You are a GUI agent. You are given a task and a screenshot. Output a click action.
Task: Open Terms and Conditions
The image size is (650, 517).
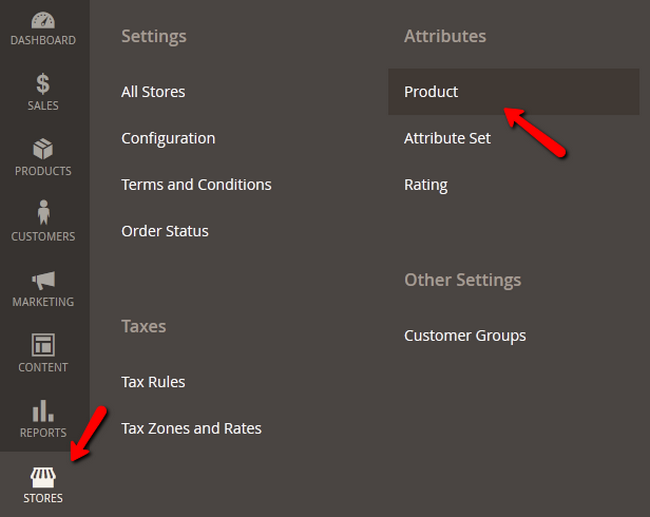[x=196, y=185]
